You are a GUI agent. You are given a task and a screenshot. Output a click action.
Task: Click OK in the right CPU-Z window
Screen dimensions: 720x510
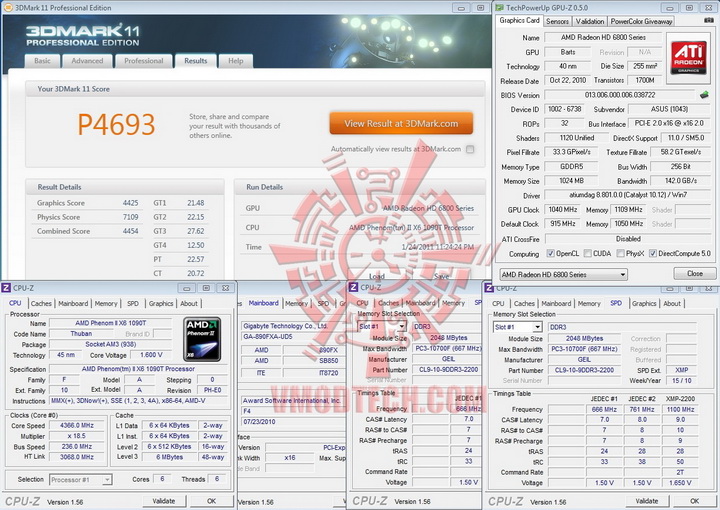pos(694,501)
